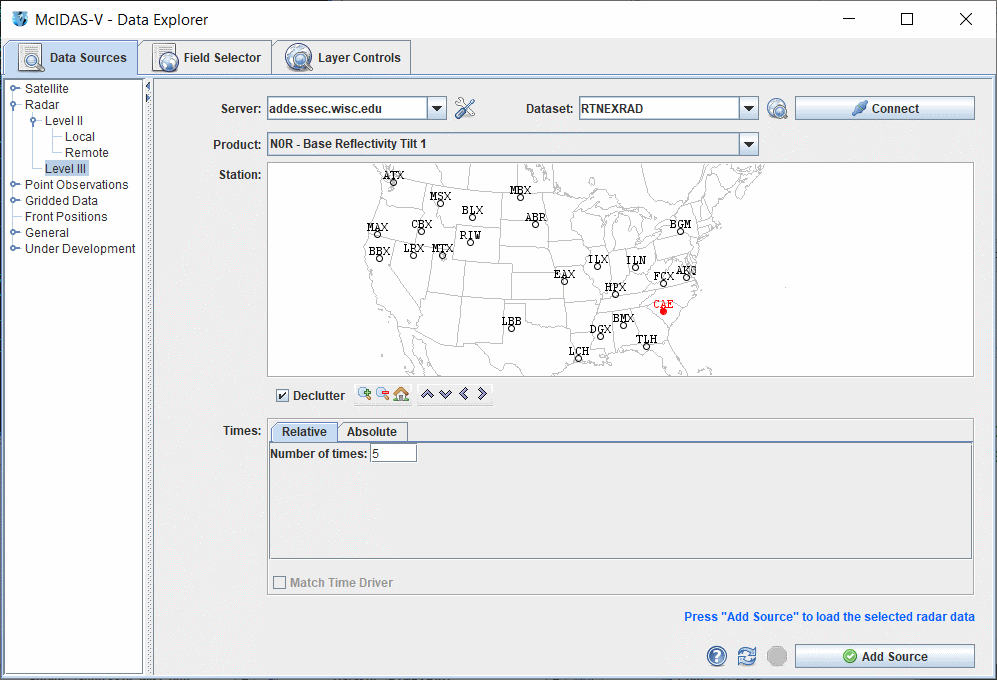
Task: Select the TLH radar station on map
Action: (x=647, y=346)
